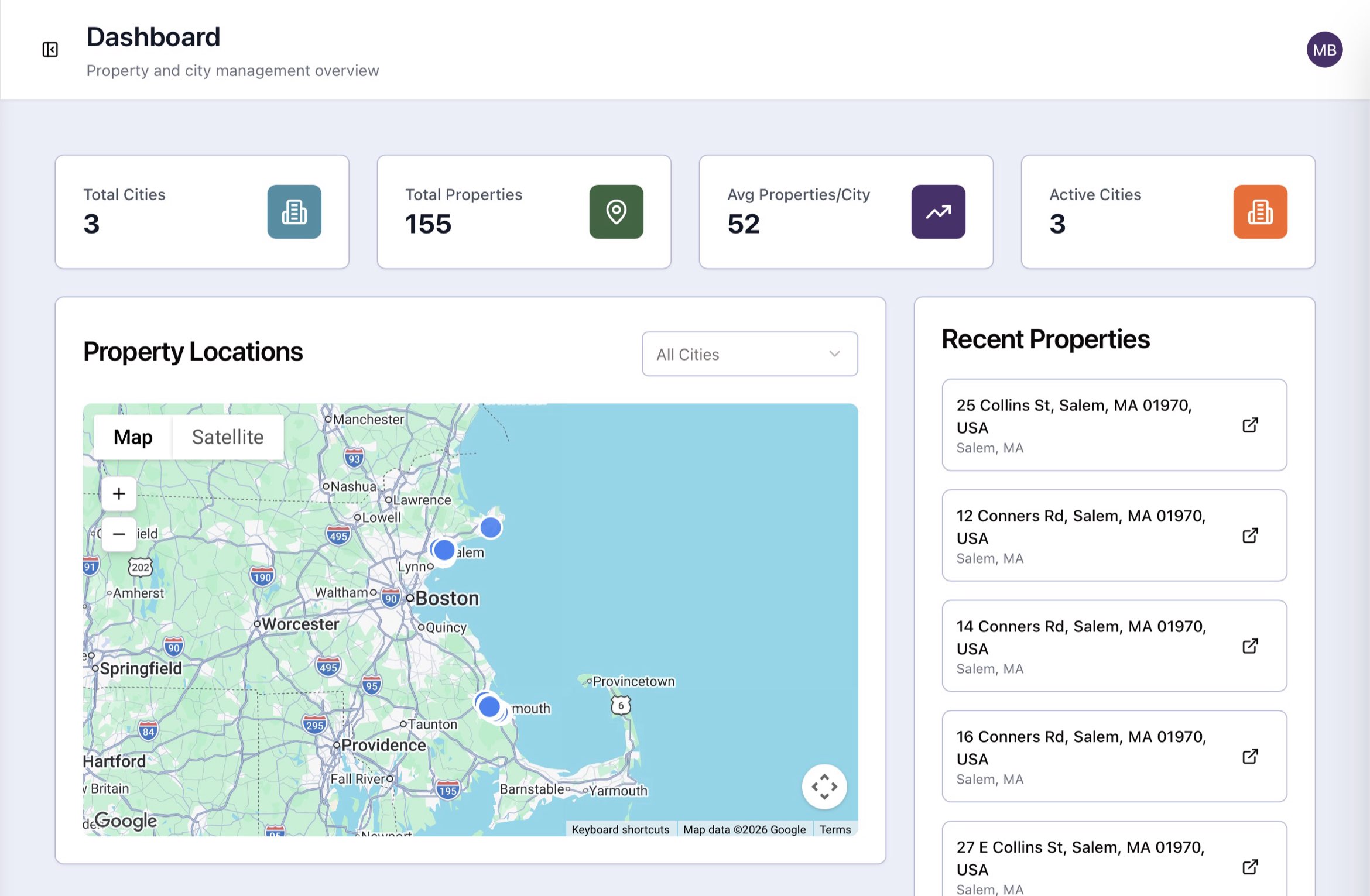The image size is (1370, 896).
Task: Click the Boston label on map
Action: pyautogui.click(x=447, y=599)
